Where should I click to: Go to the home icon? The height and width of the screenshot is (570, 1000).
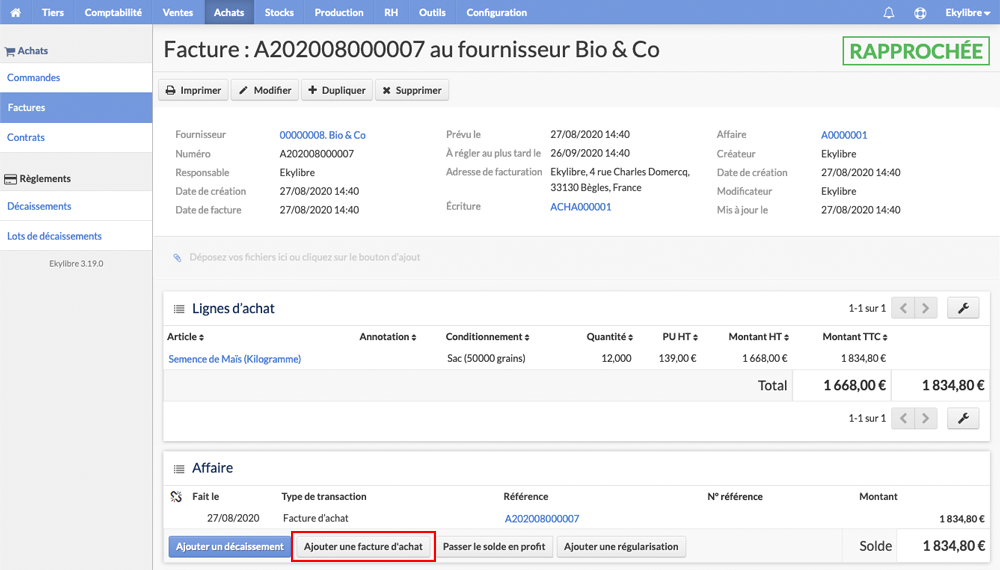pyautogui.click(x=15, y=12)
